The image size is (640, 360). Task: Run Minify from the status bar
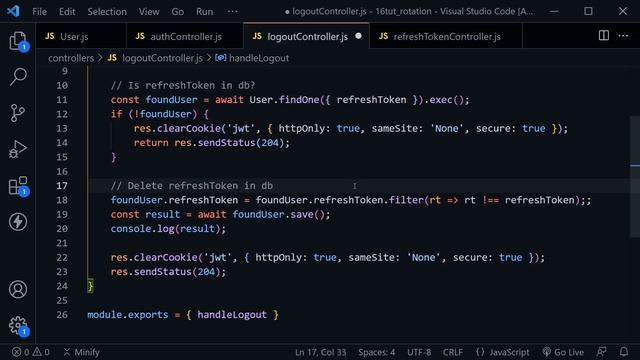82,352
